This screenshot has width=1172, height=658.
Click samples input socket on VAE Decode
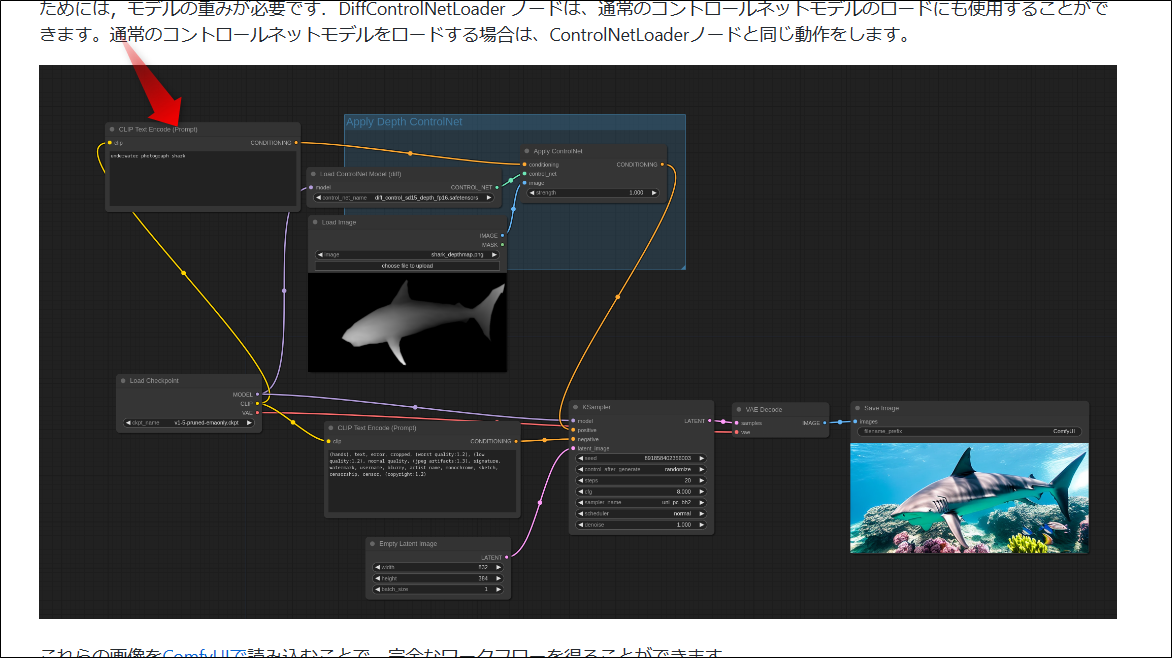click(737, 423)
